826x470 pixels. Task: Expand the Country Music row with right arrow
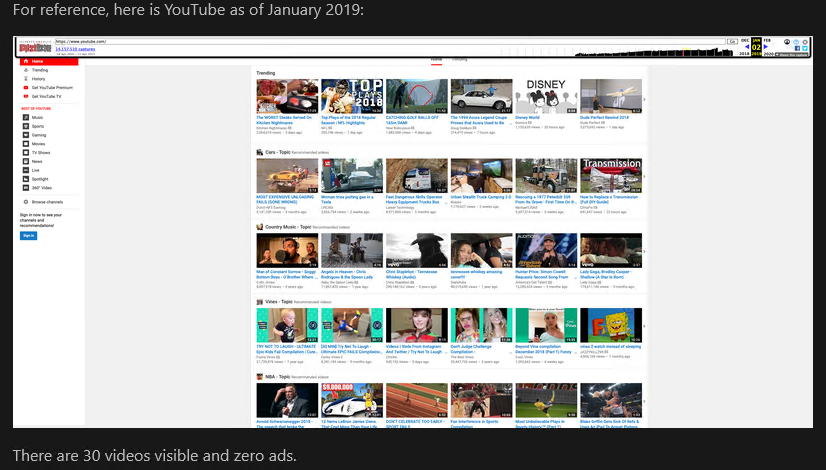(x=644, y=251)
